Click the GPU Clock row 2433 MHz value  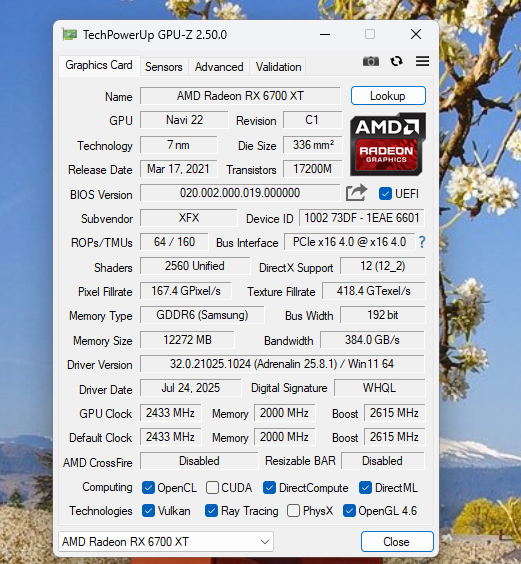(x=170, y=413)
